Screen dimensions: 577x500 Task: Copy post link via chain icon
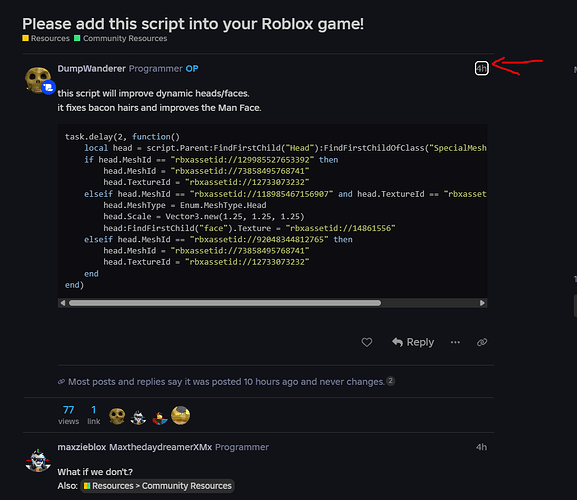[x=482, y=342]
